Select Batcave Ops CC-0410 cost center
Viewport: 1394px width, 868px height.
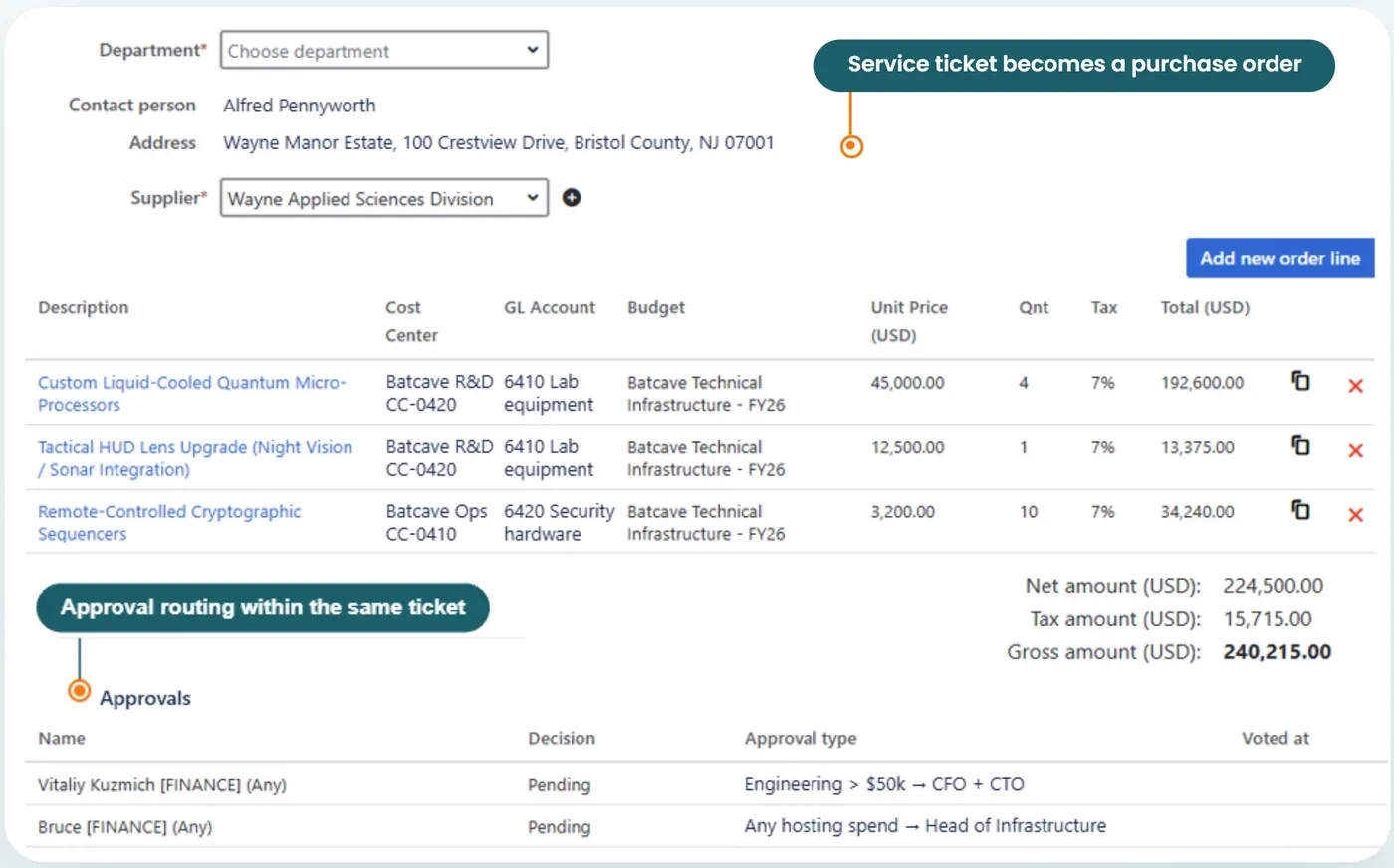436,523
